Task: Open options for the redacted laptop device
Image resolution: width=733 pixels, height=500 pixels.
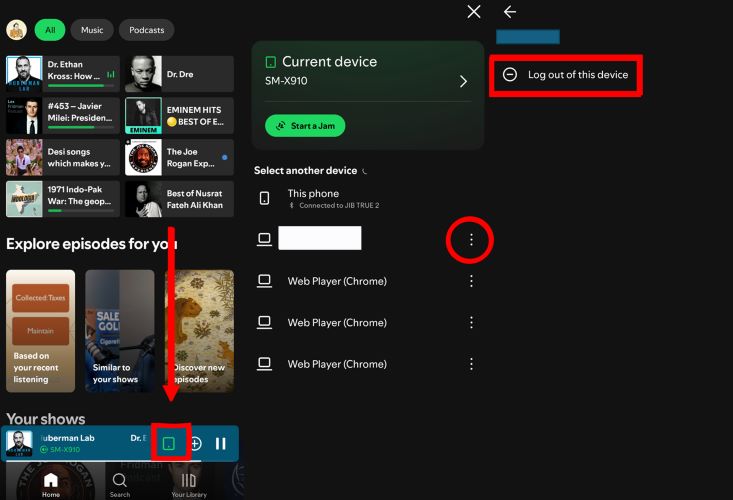Action: 471,240
